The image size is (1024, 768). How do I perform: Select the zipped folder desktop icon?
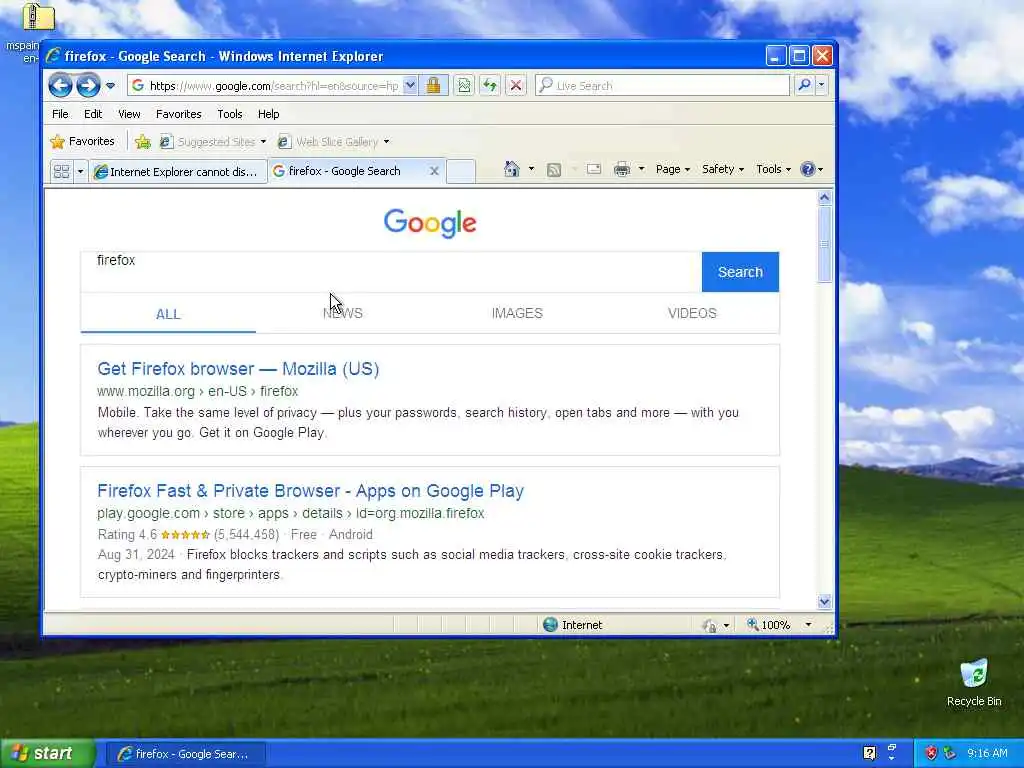pyautogui.click(x=39, y=17)
